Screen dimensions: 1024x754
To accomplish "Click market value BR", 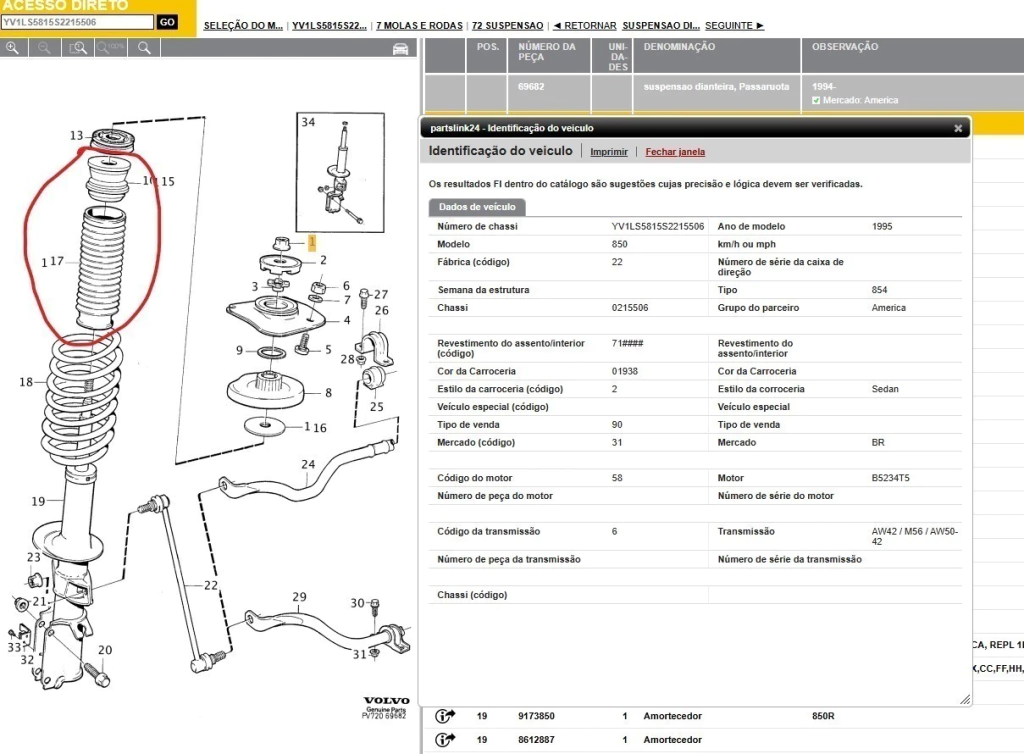I will click(x=878, y=443).
